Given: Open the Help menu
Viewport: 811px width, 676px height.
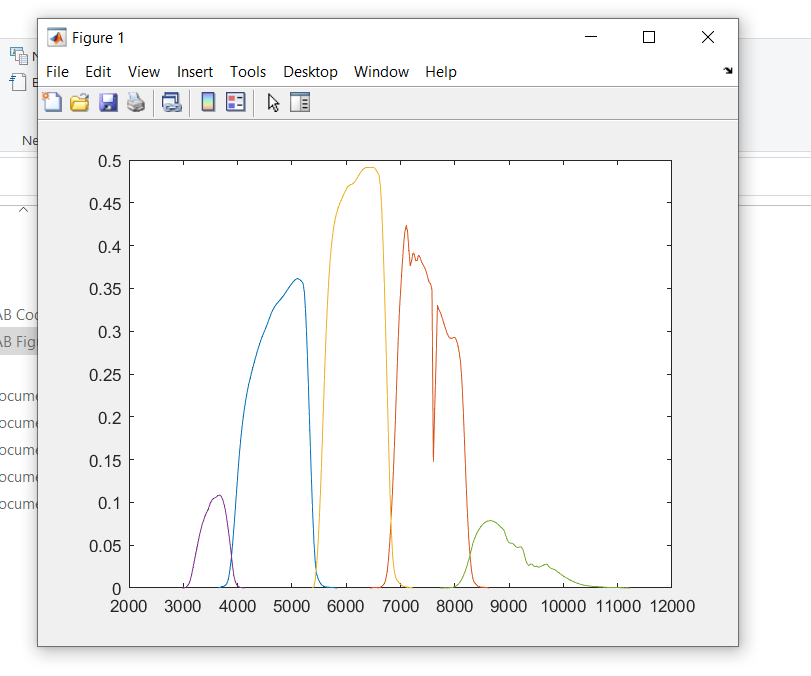Looking at the screenshot, I should click(440, 71).
